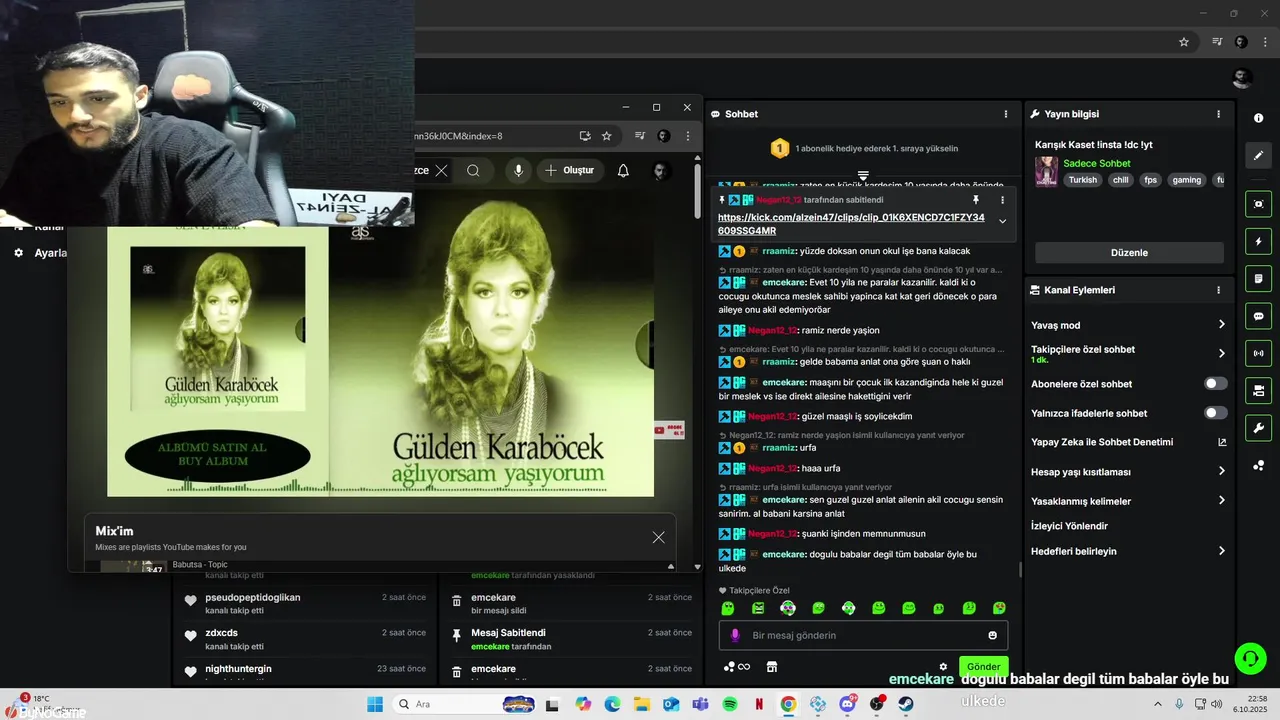This screenshot has height=720, width=1280.
Task: Open Steam from the taskbar
Action: point(905,704)
